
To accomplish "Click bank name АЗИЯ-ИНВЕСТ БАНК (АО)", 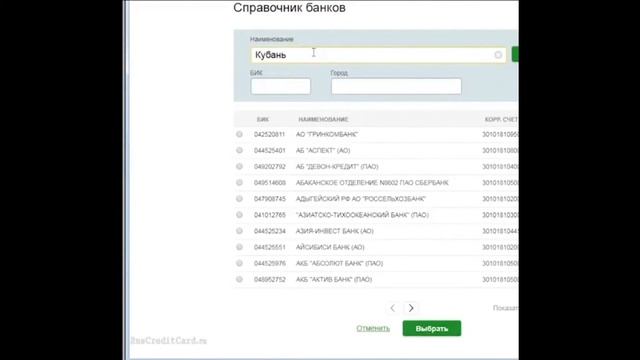I will (335, 231).
